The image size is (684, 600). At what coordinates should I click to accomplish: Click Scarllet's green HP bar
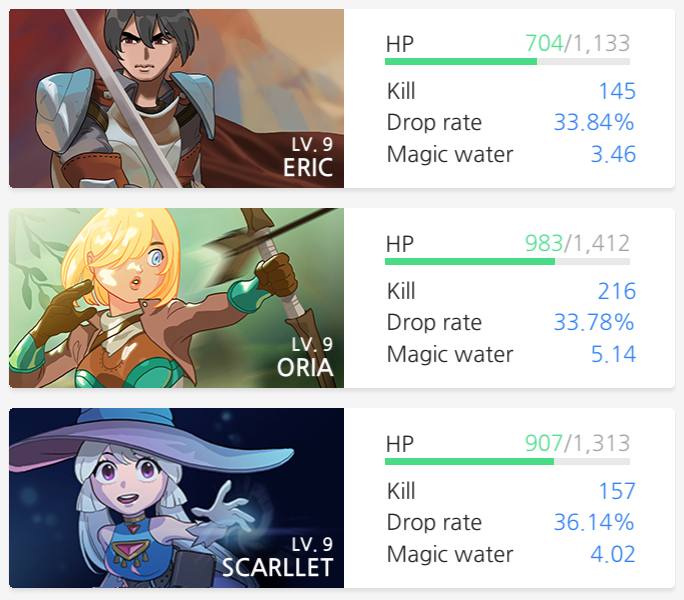[507, 461]
